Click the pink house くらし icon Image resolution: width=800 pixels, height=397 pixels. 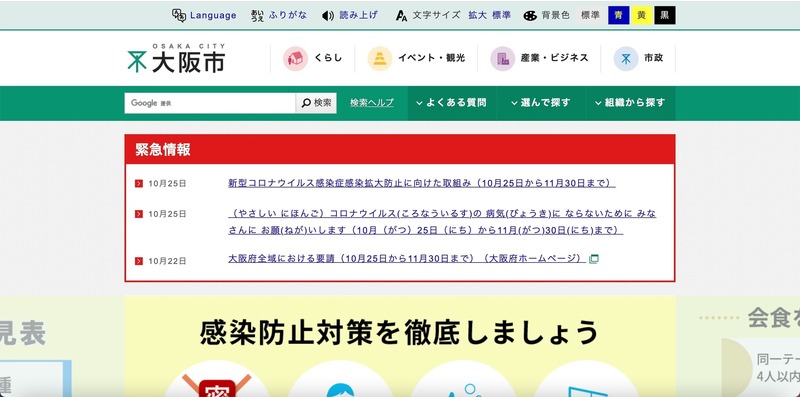(295, 58)
